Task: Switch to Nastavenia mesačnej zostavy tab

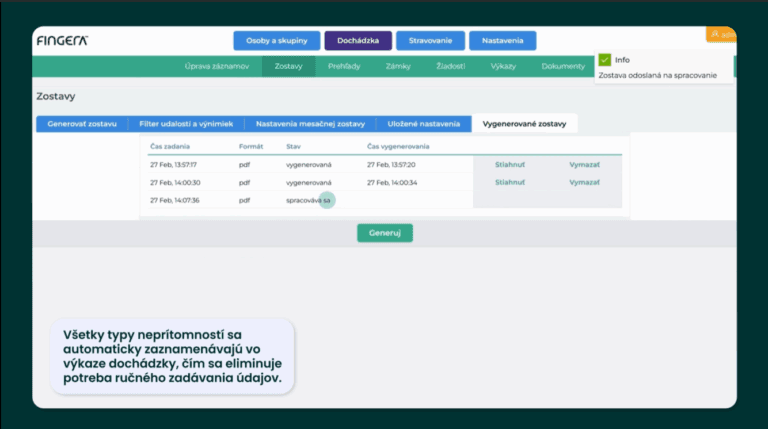Action: coord(310,124)
